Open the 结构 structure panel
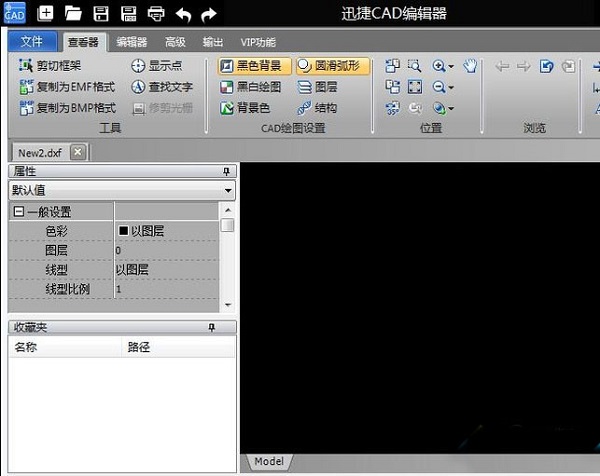 click(317, 108)
